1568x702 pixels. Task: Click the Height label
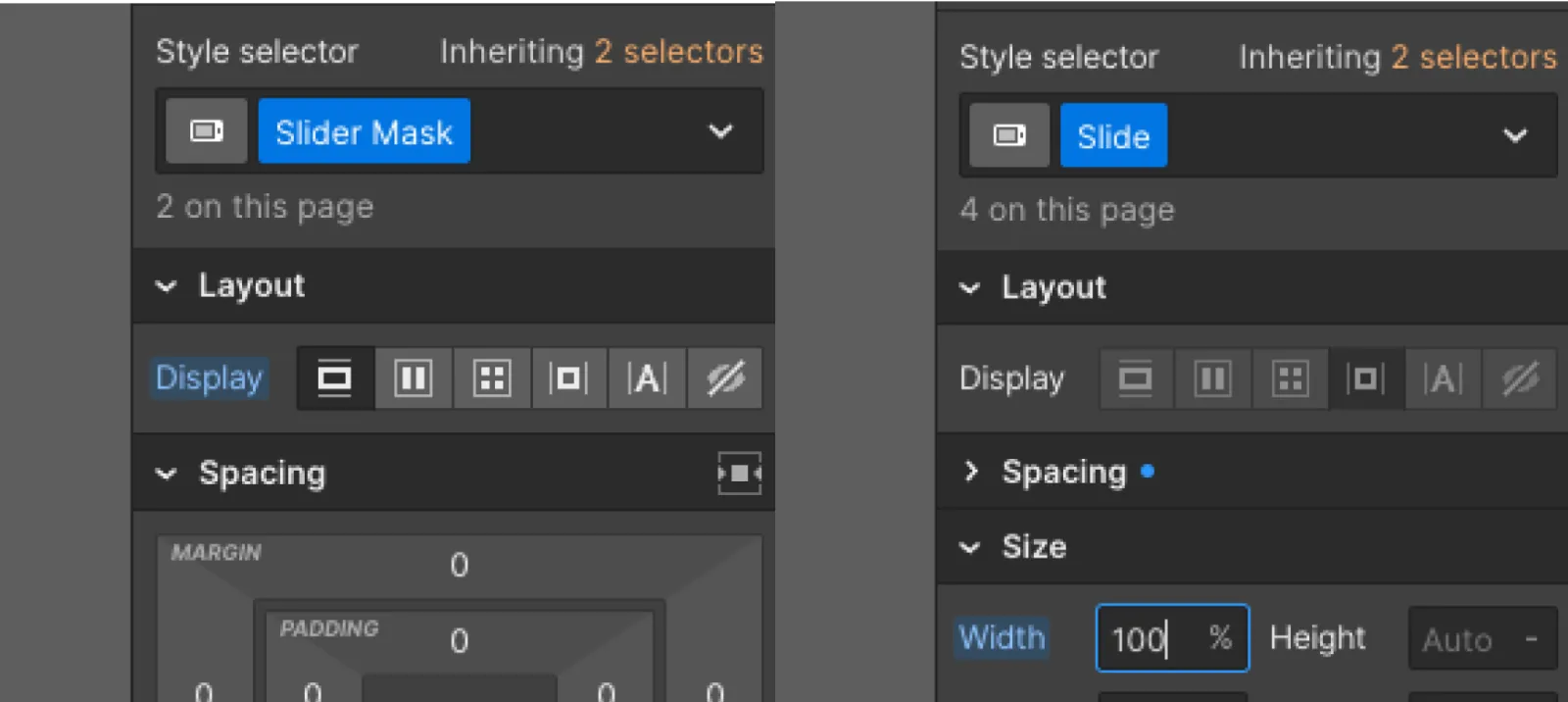click(1317, 638)
